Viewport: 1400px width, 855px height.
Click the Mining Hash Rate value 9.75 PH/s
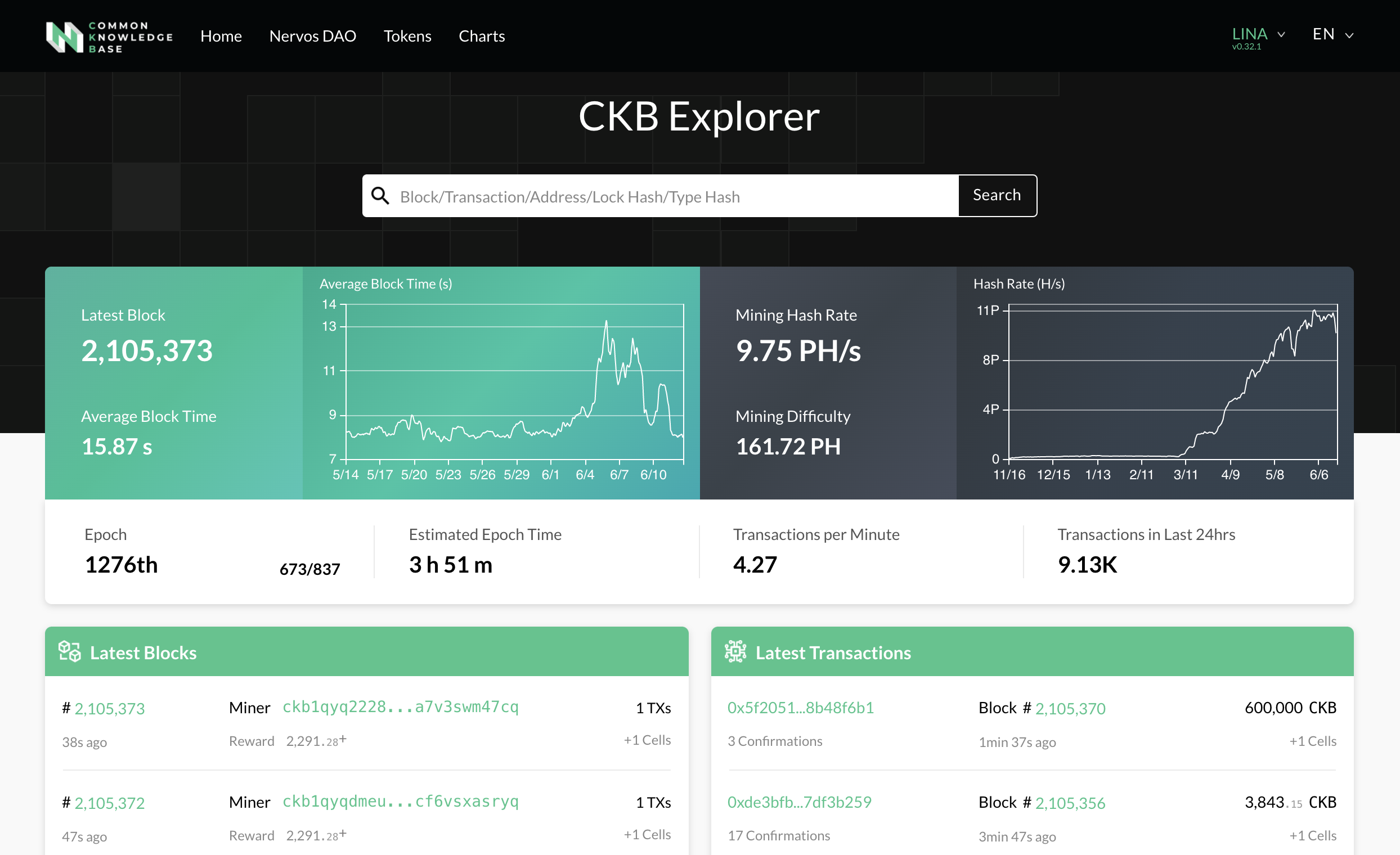point(798,350)
